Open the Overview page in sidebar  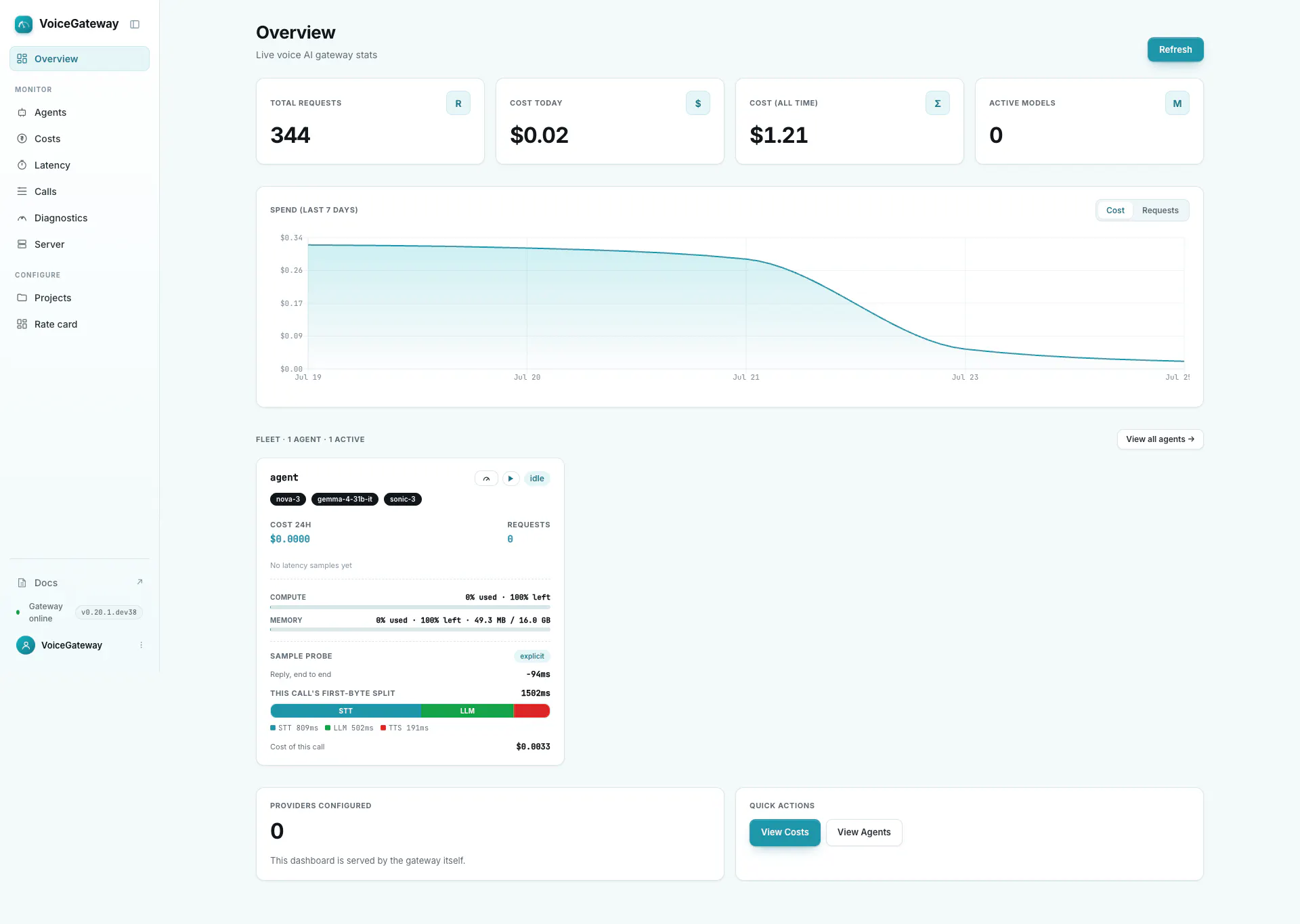pos(79,59)
